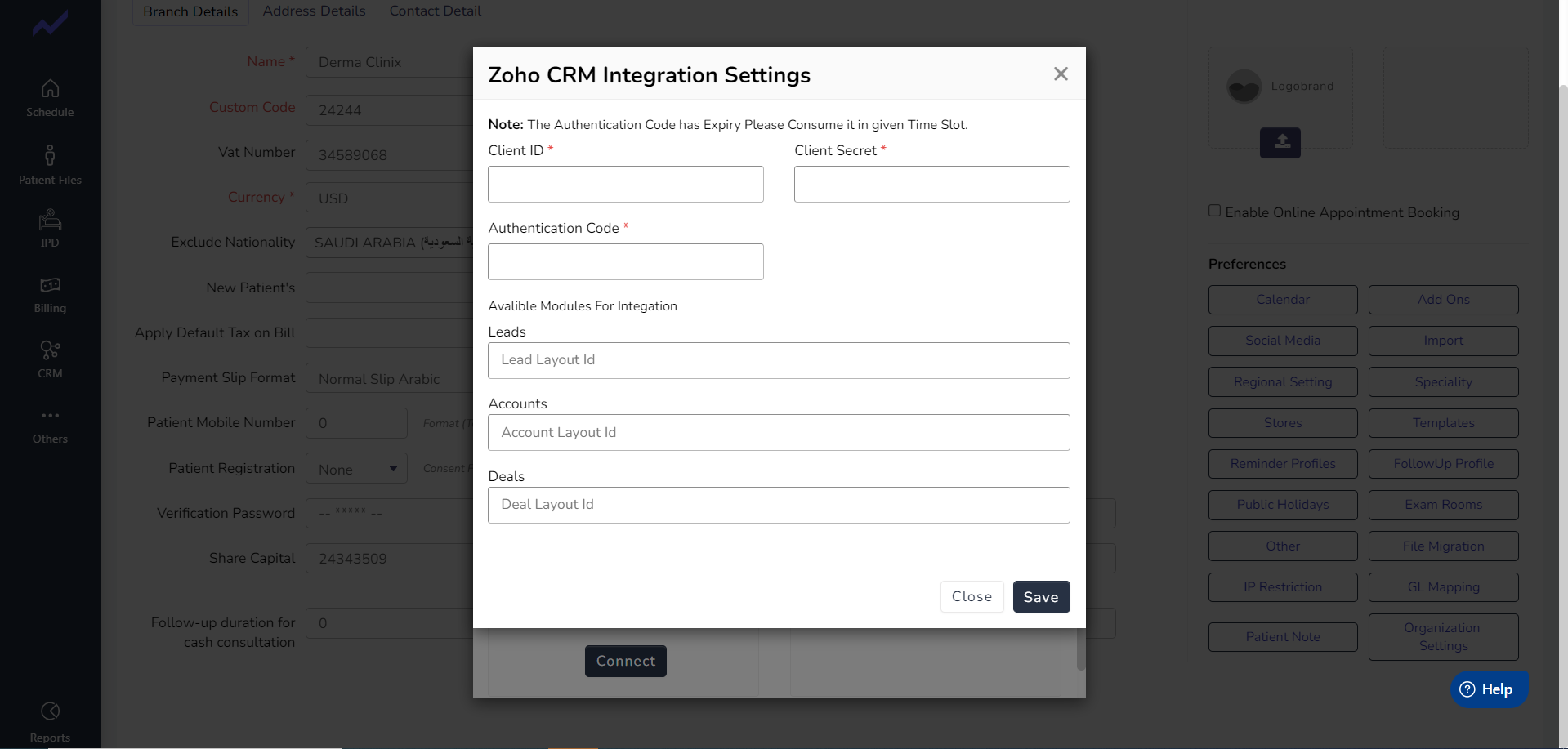The height and width of the screenshot is (749, 1568).
Task: Focus the Client Secret field
Action: coord(931,184)
